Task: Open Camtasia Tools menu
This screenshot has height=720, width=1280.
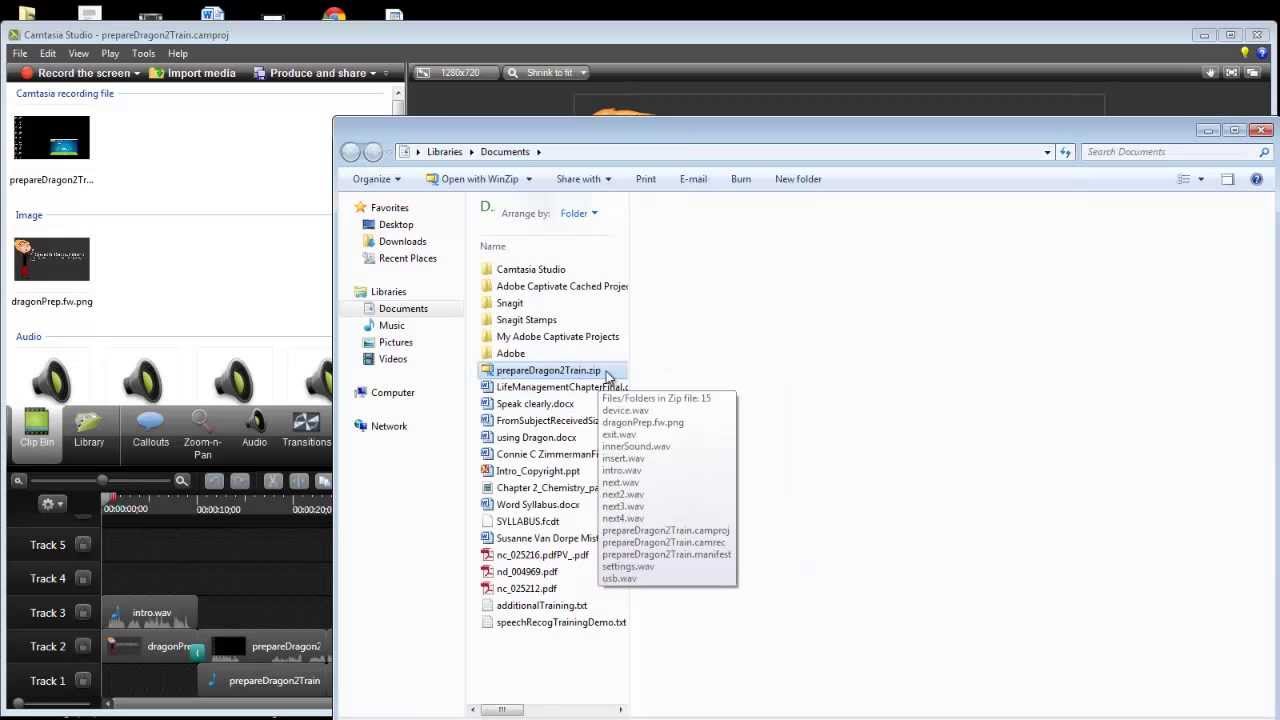Action: (x=143, y=53)
